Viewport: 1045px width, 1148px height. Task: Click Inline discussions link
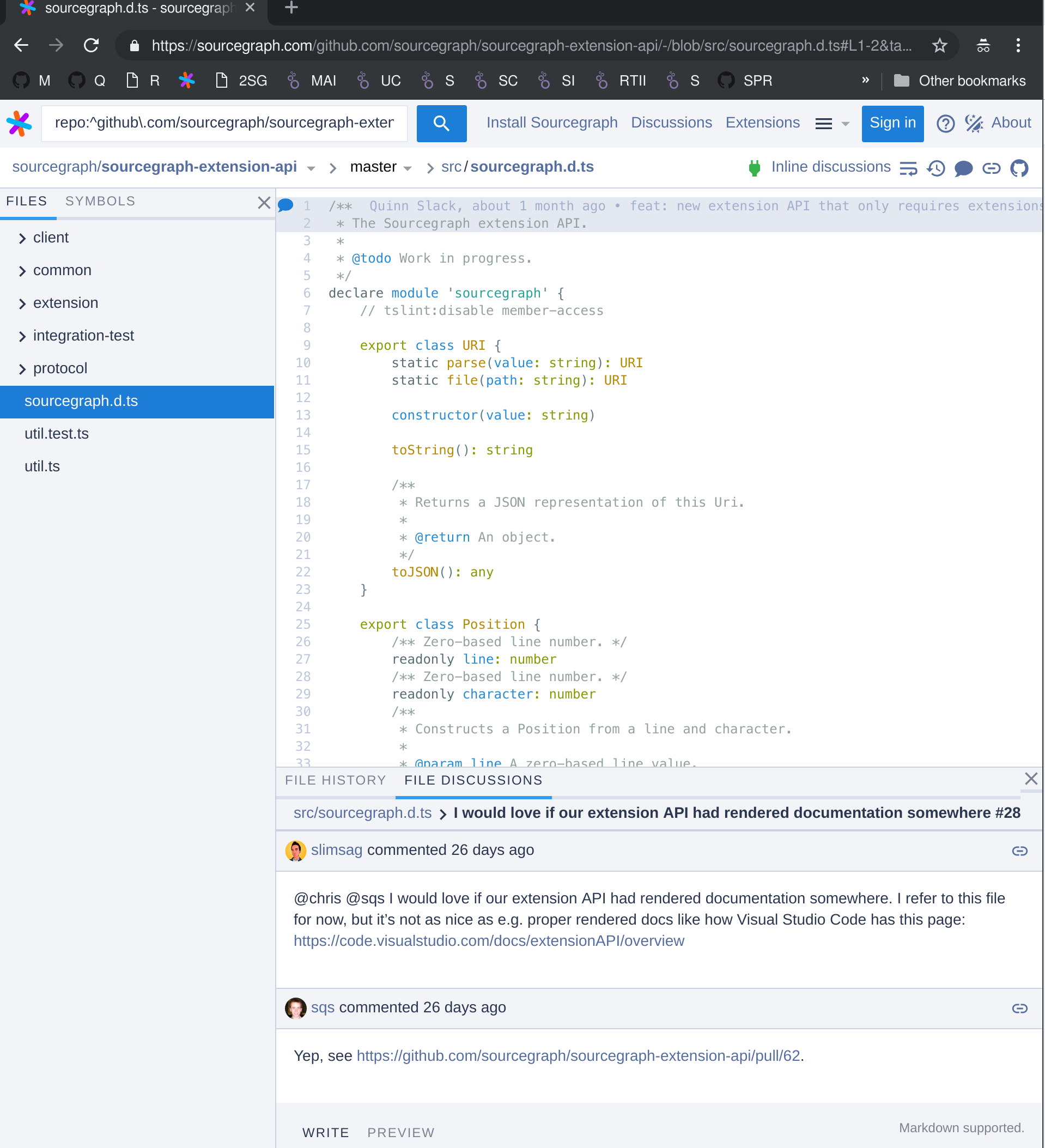tap(831, 167)
